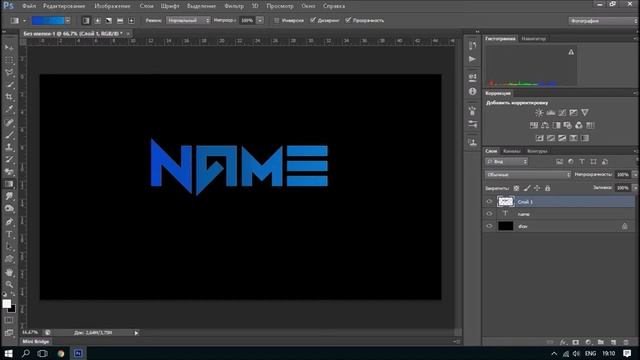Toggle lock transparent pixels
The height and width of the screenshot is (360, 640).
(516, 188)
